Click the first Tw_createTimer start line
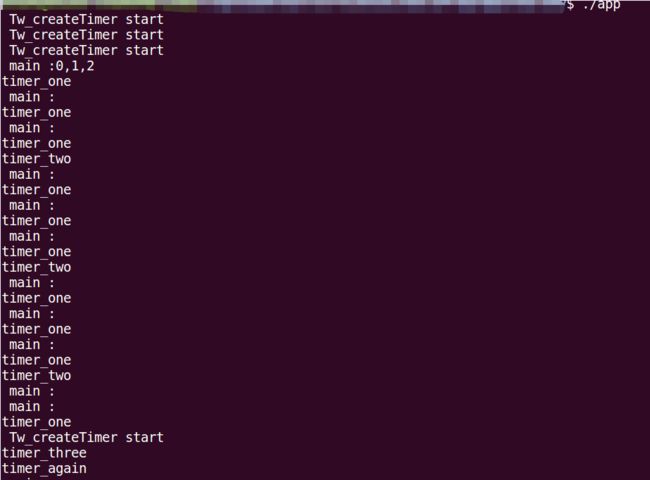This screenshot has height=480, width=650. coord(86,19)
